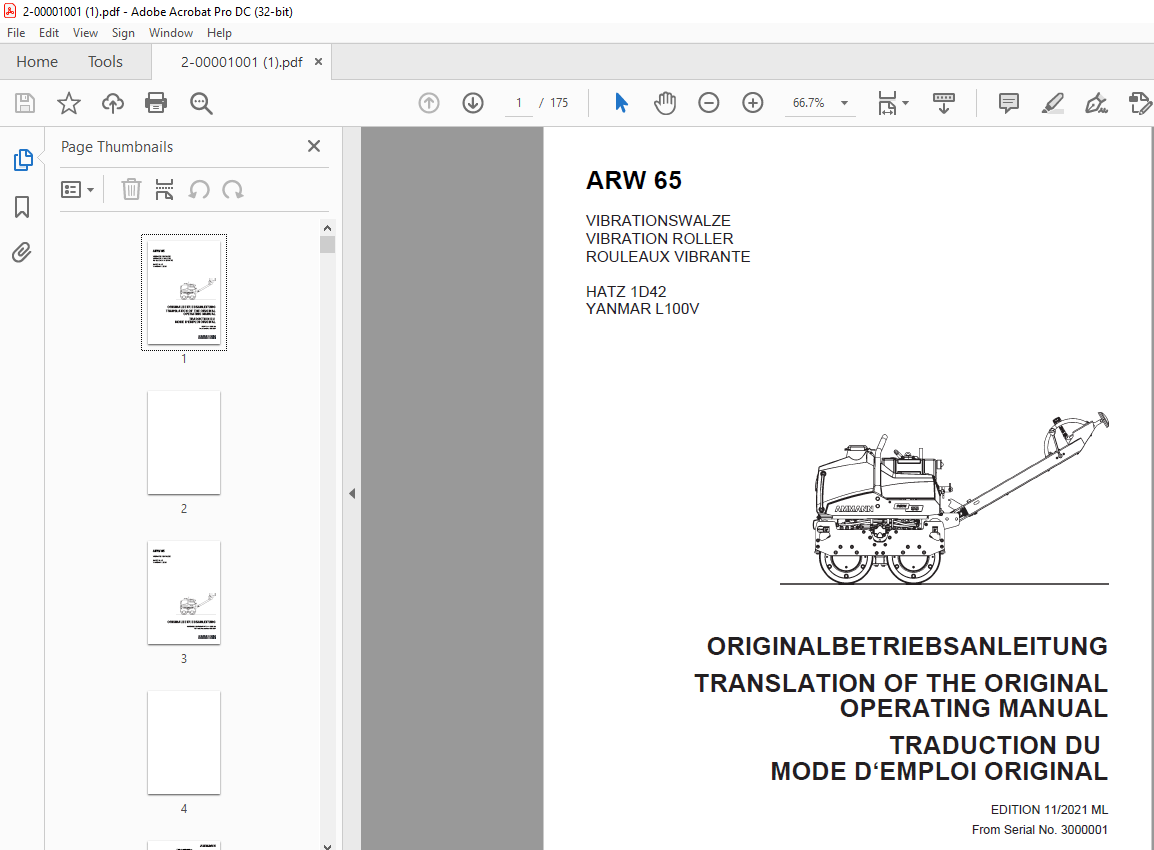The width and height of the screenshot is (1154, 850).
Task: Rotate page clockwise
Action: tap(233, 190)
